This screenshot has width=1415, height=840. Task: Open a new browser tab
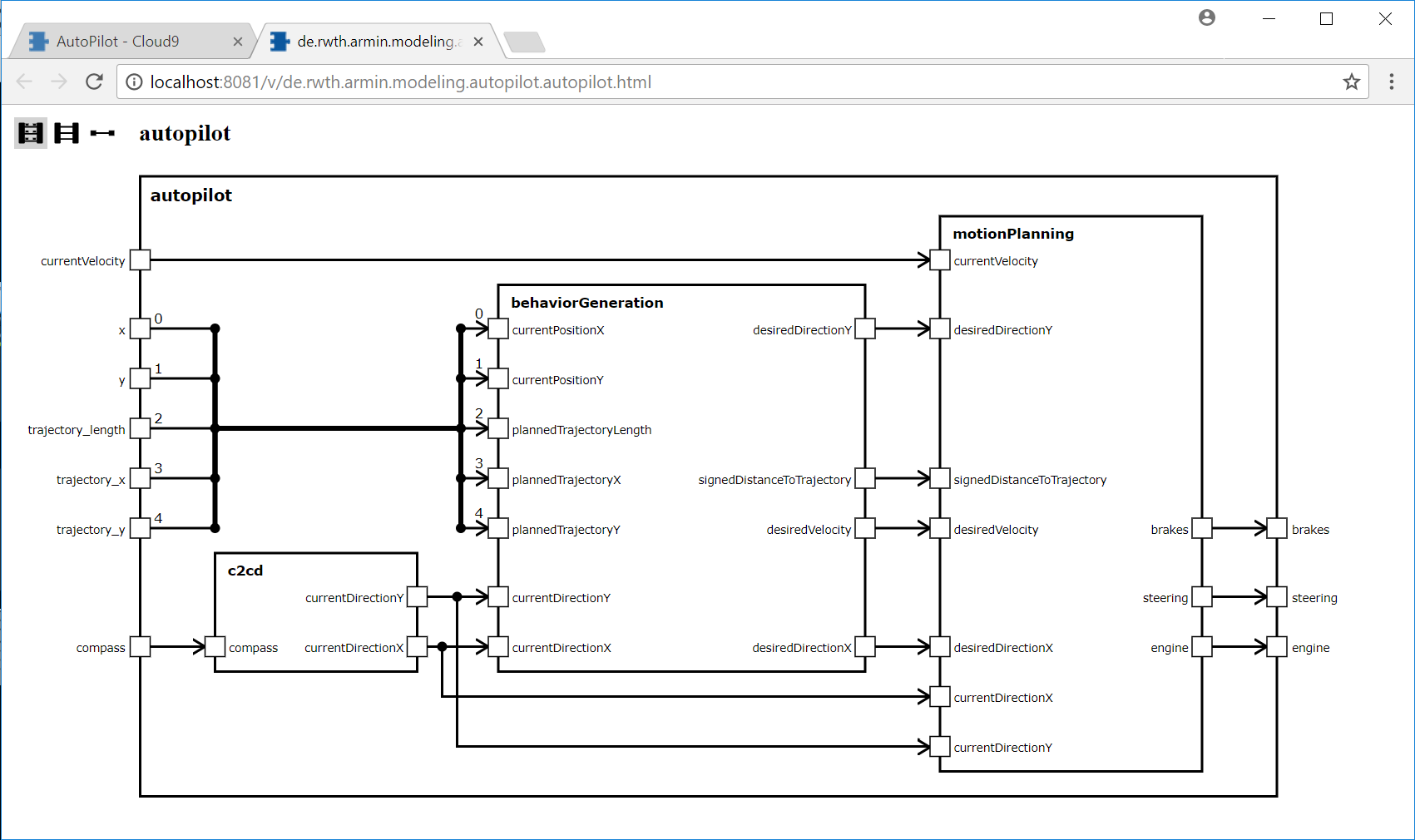(x=524, y=42)
